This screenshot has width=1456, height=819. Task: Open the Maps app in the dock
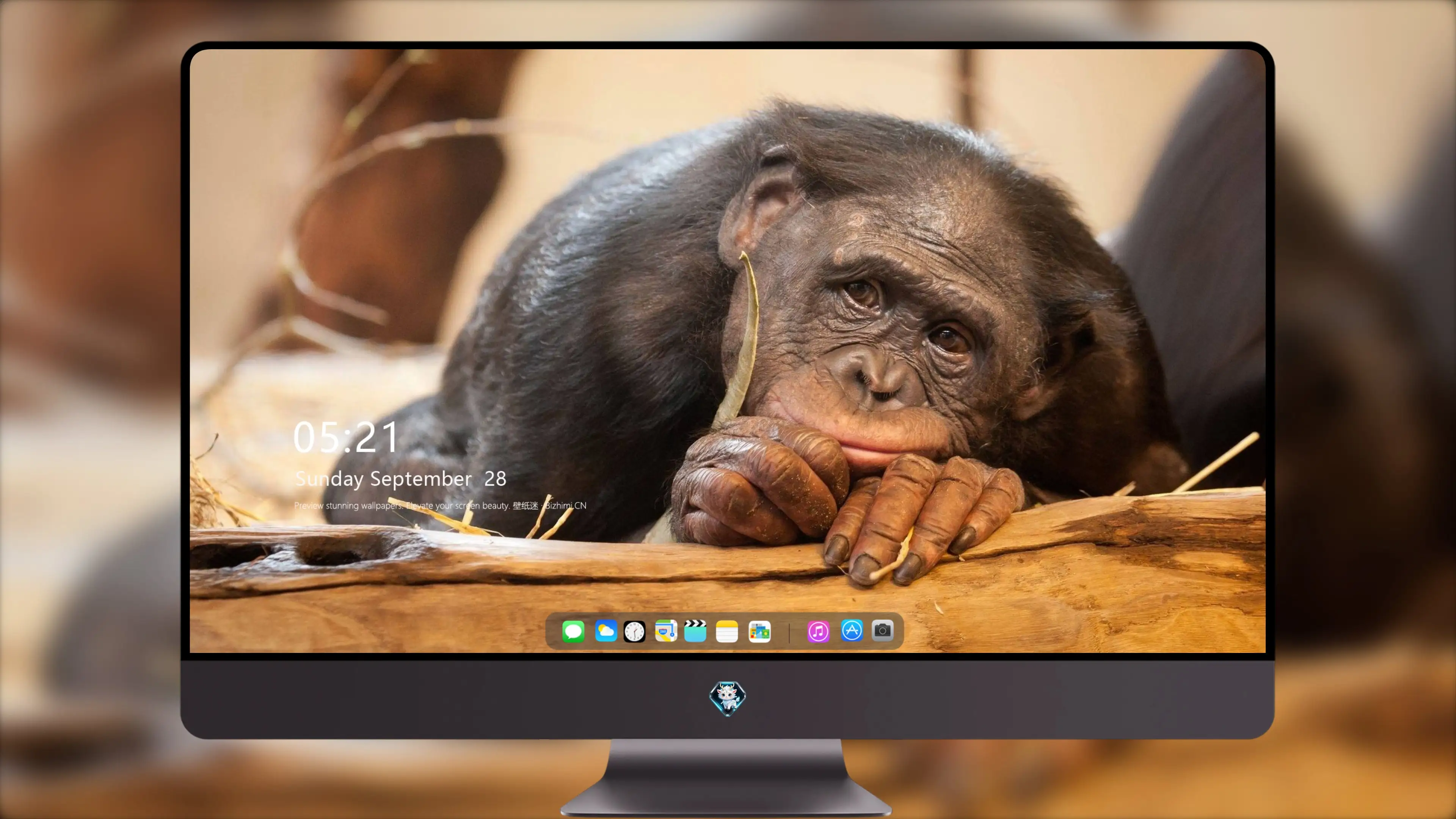[x=666, y=631]
